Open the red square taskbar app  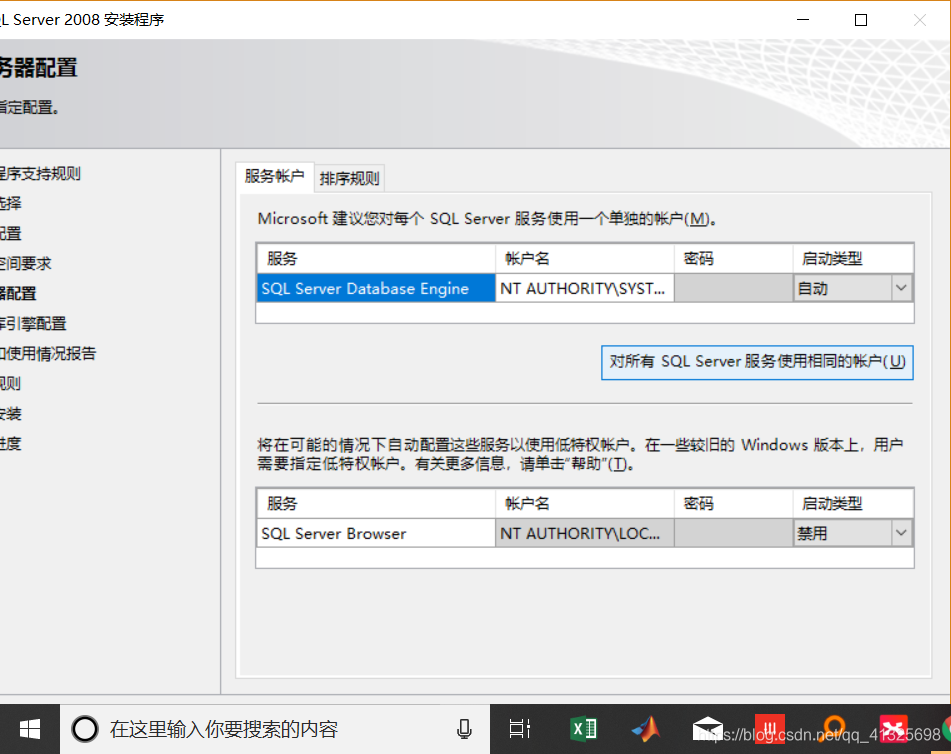click(770, 729)
